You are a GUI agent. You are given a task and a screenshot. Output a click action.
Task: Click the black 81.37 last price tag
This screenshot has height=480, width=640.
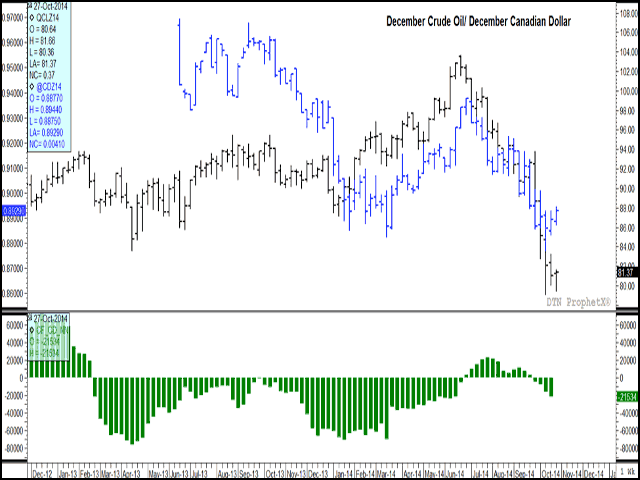coord(627,272)
